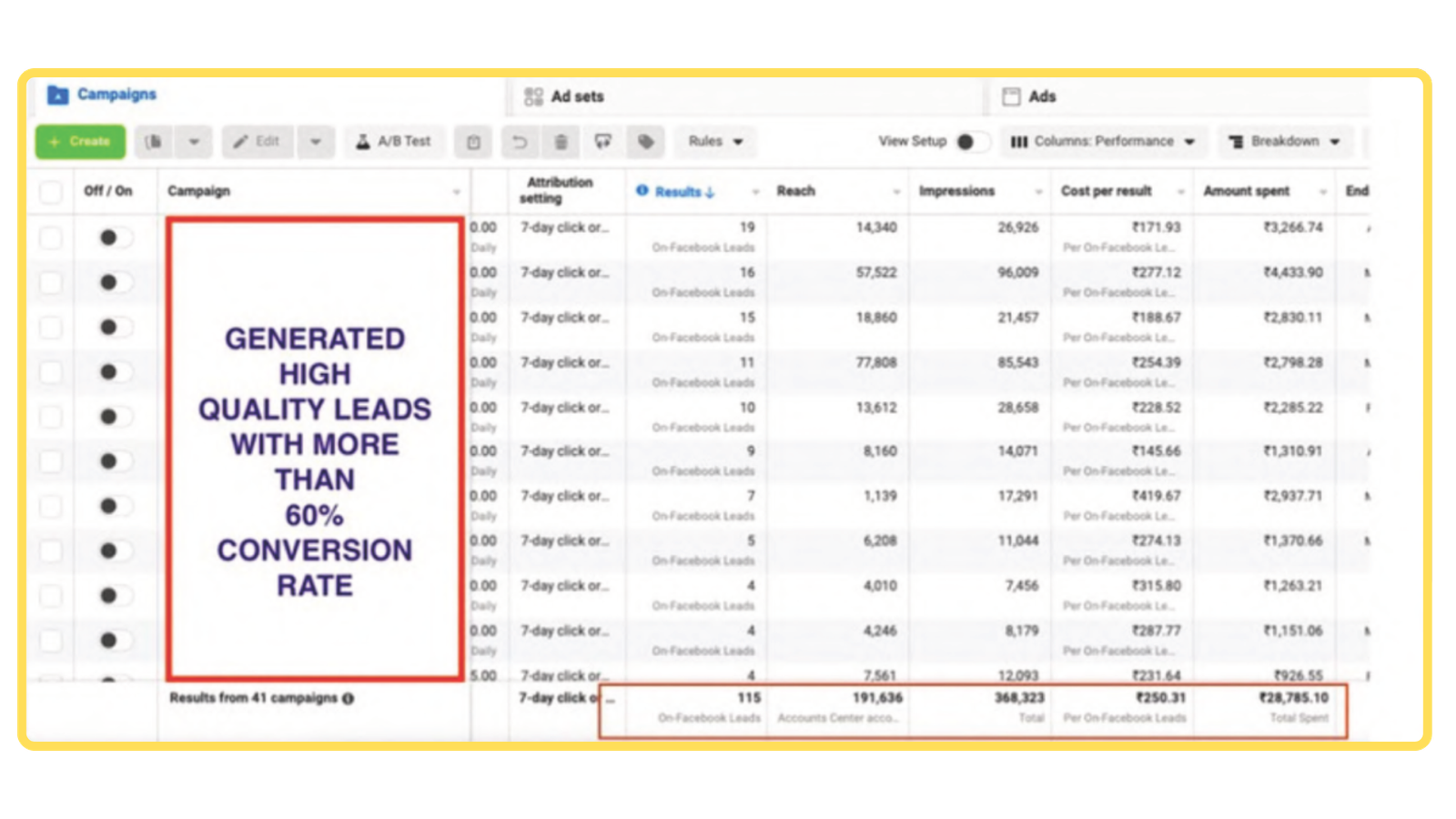The image size is (1456, 819).
Task: Click the info icon next to Results
Action: (642, 190)
